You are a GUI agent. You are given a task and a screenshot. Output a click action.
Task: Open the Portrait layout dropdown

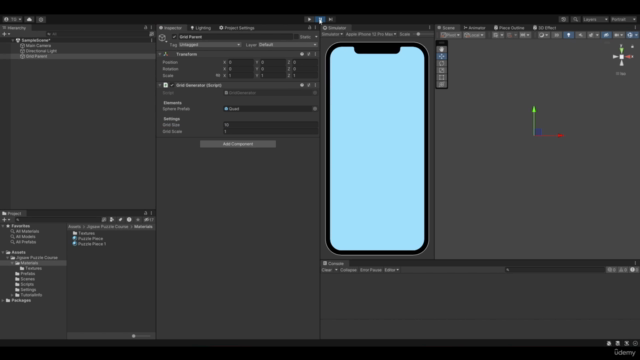(623, 19)
